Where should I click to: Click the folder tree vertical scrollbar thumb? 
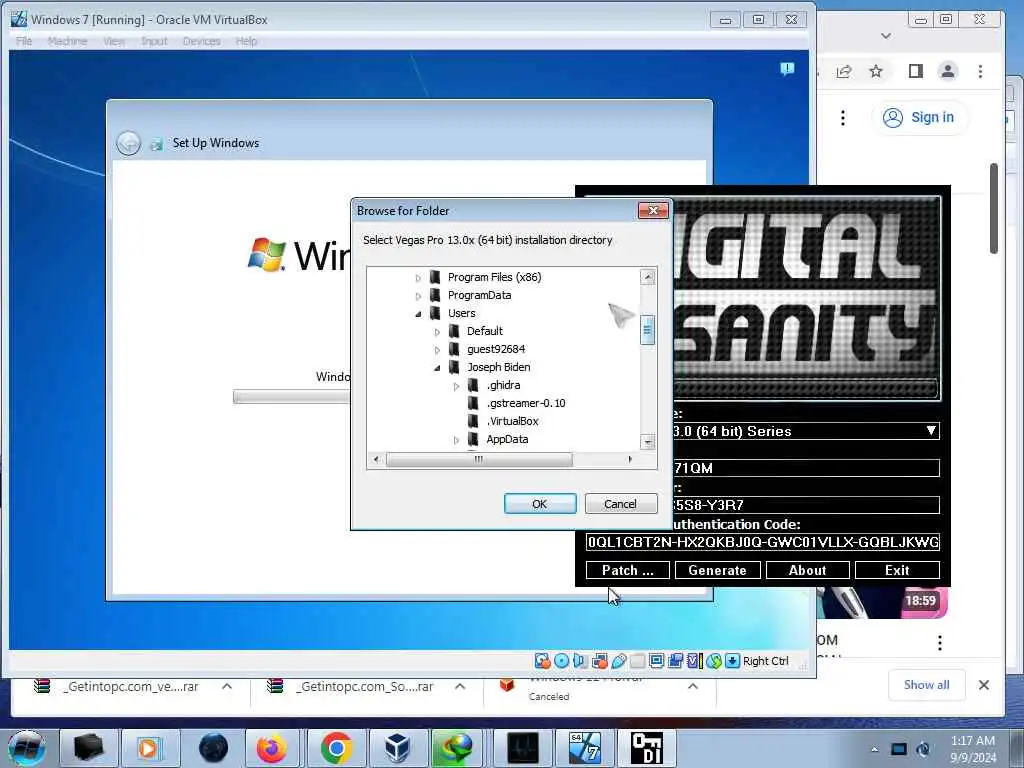click(647, 330)
